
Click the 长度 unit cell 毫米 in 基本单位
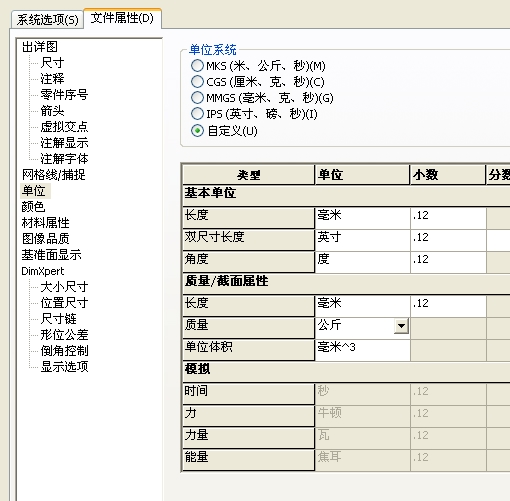[363, 218]
